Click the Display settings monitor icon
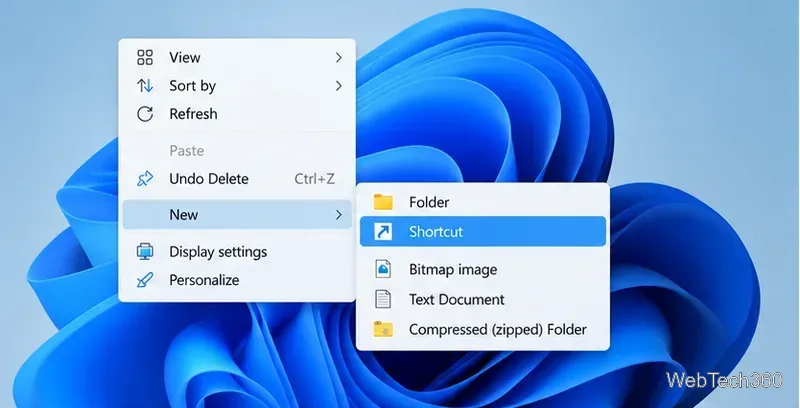Screen dimensions: 800x408 (x=145, y=252)
